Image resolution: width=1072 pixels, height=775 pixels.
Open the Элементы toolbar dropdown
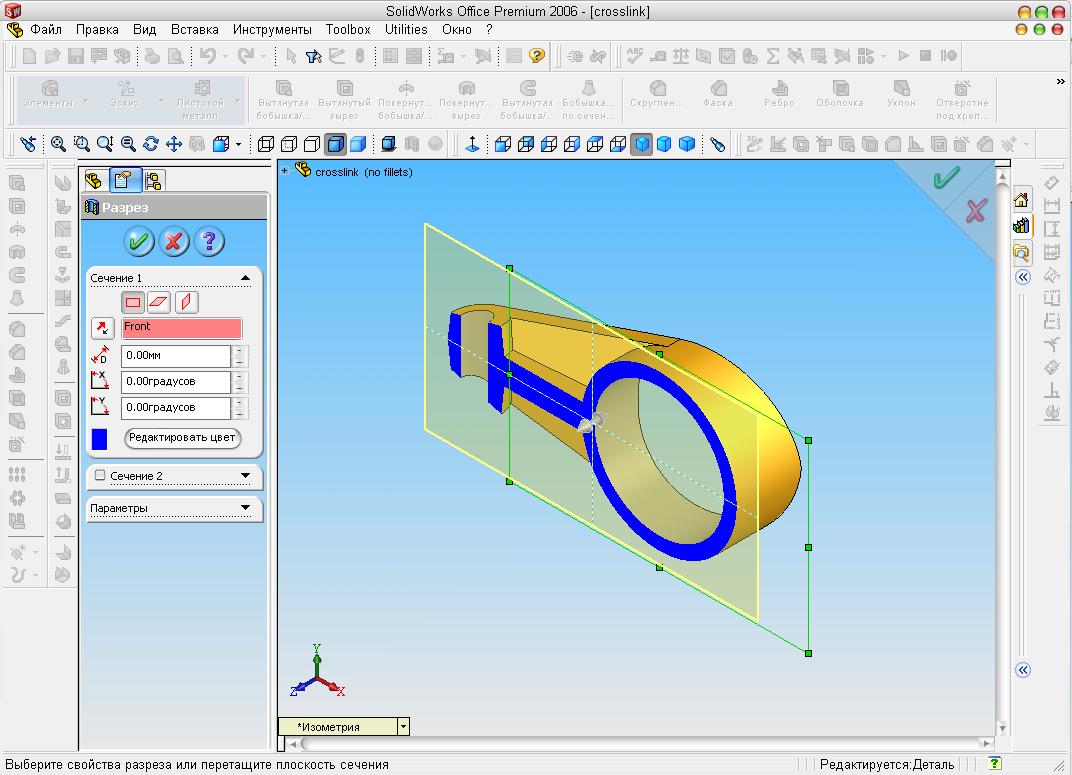coord(85,100)
